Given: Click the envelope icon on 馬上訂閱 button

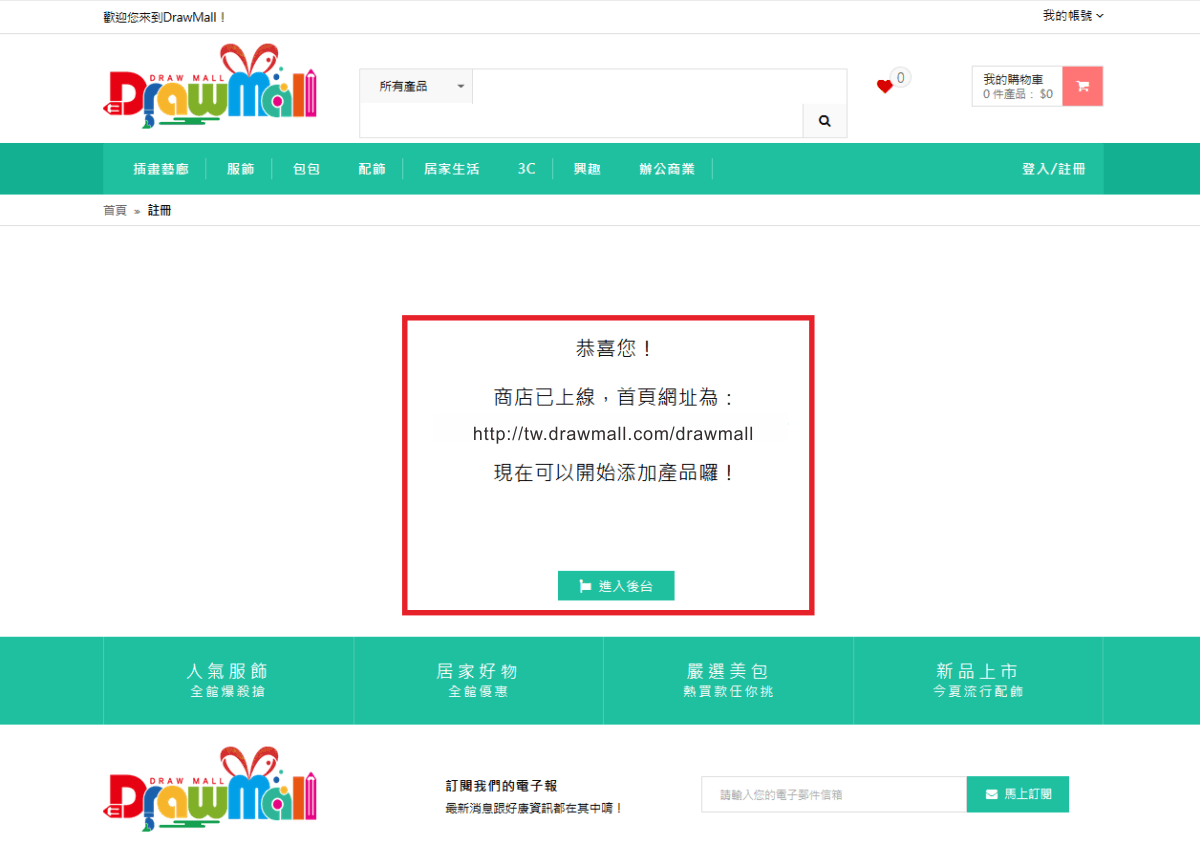Looking at the screenshot, I should click(x=988, y=794).
